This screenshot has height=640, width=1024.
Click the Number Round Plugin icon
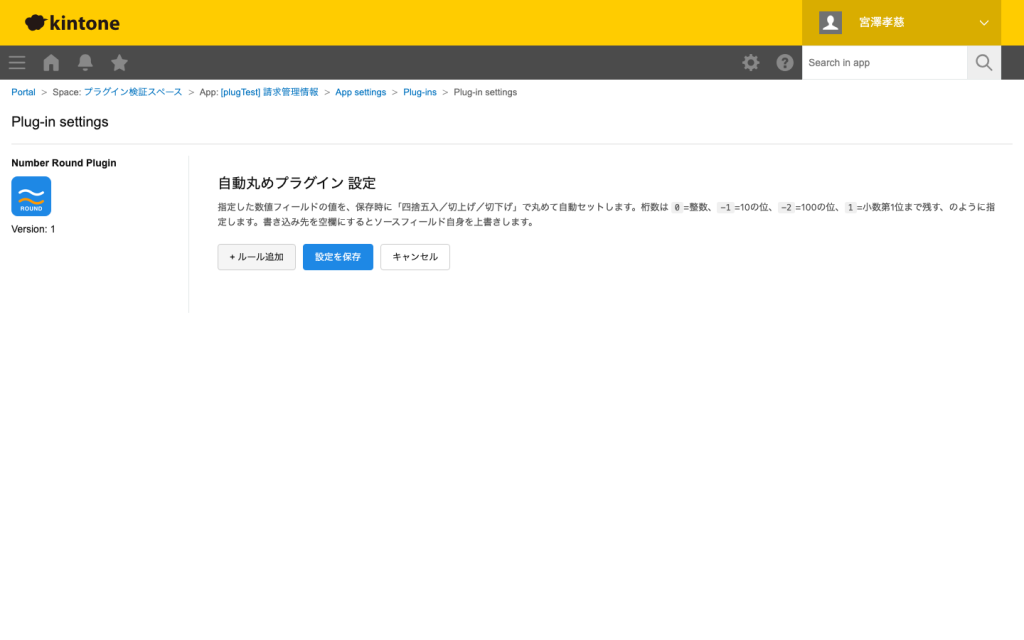click(x=31, y=196)
